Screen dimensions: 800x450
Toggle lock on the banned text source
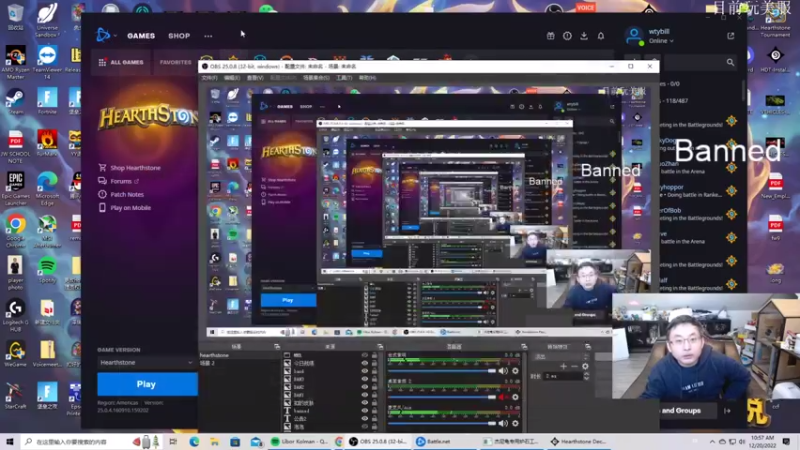pyautogui.click(x=374, y=411)
